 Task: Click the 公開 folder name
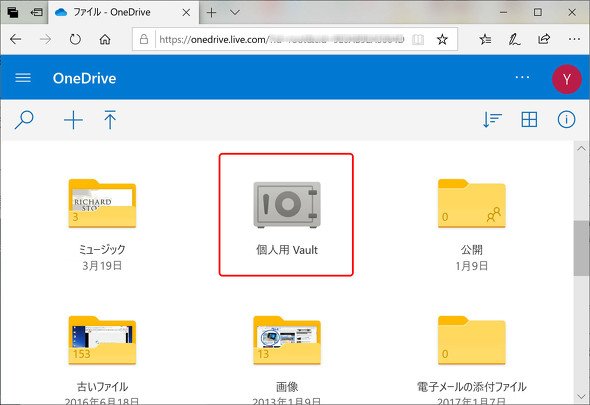coord(471,249)
